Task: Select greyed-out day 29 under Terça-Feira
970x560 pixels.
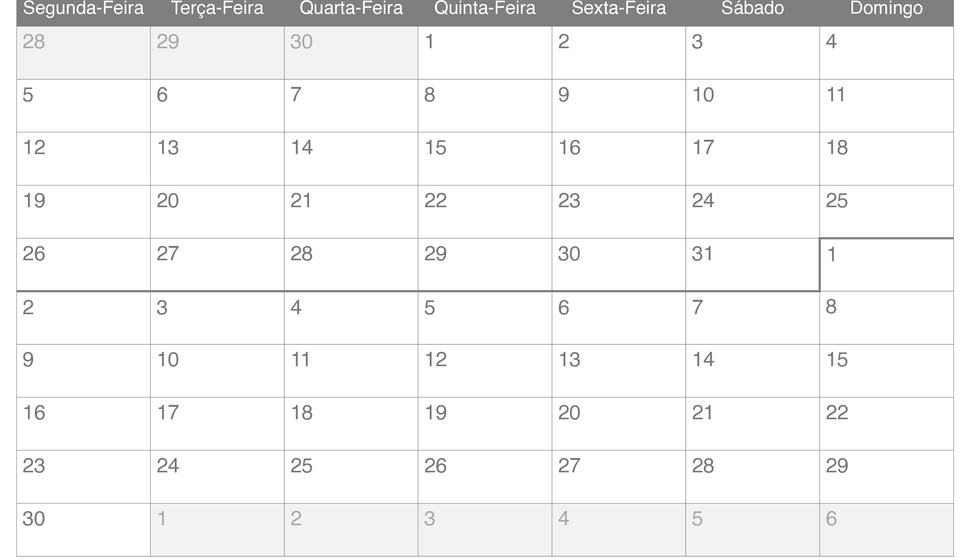Action: tap(217, 53)
